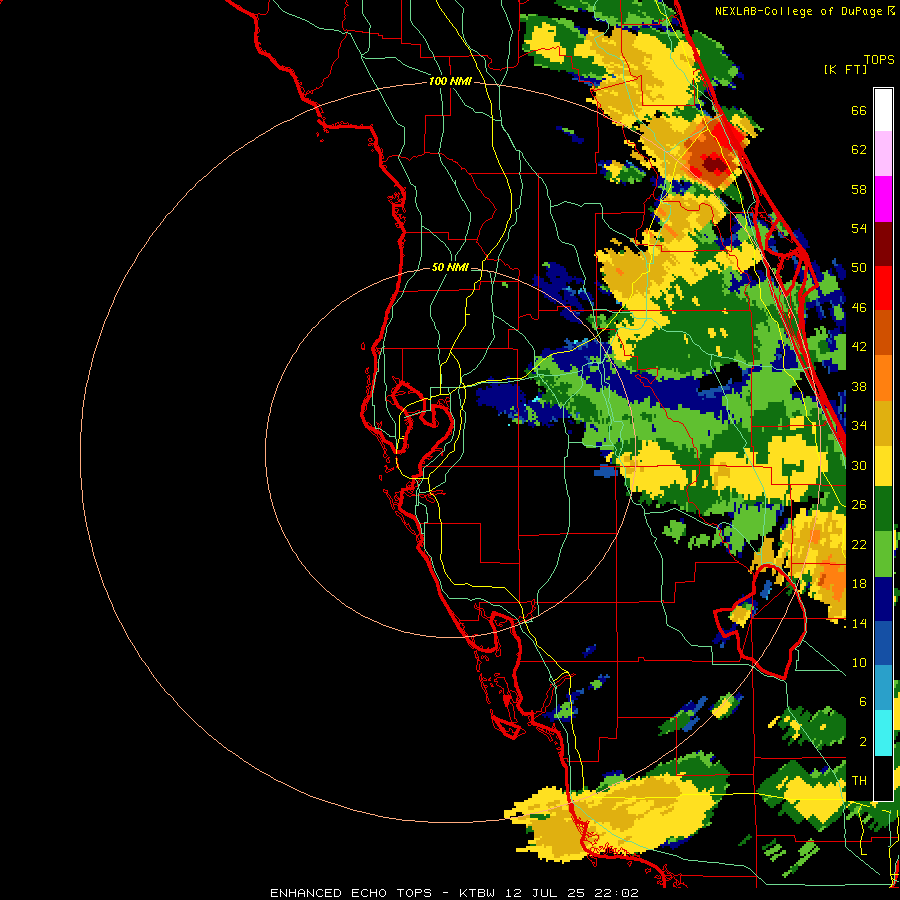The image size is (900, 900).
Task: Click the 50 value on the legend
Action: click(x=859, y=268)
